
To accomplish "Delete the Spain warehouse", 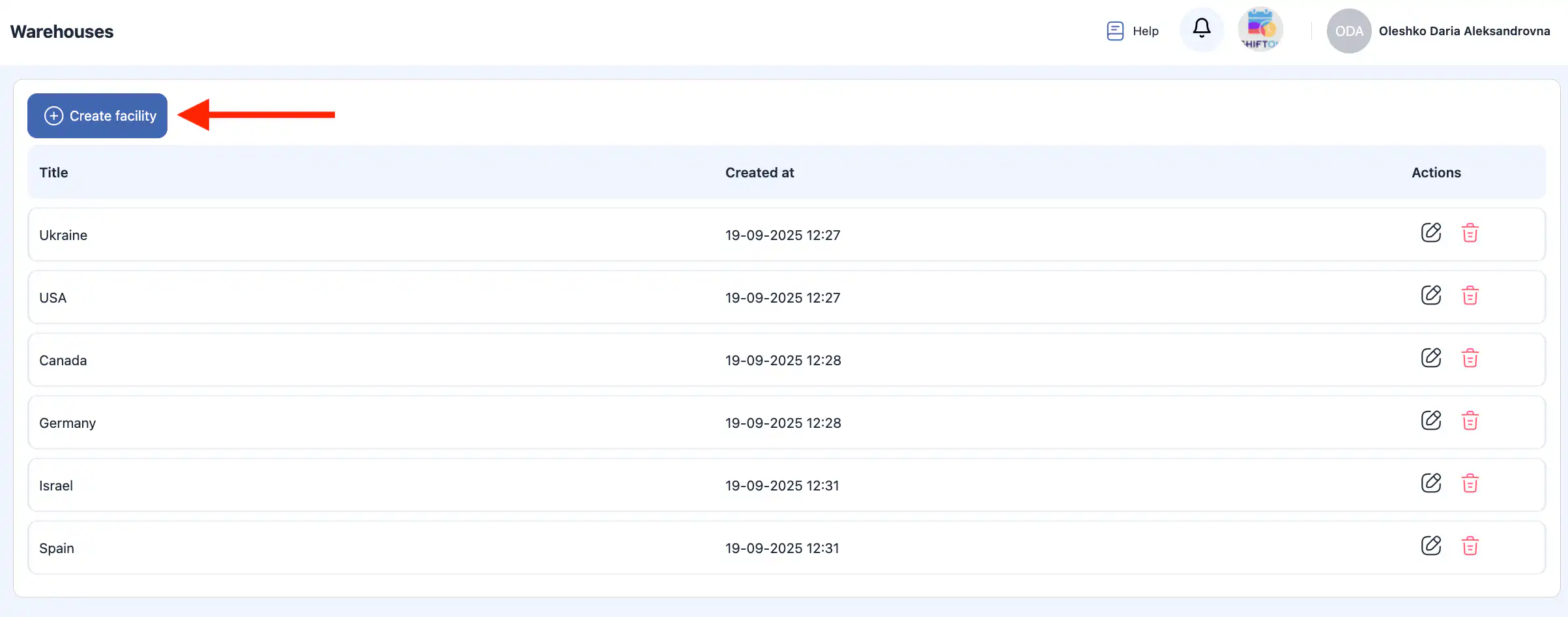I will (1470, 546).
